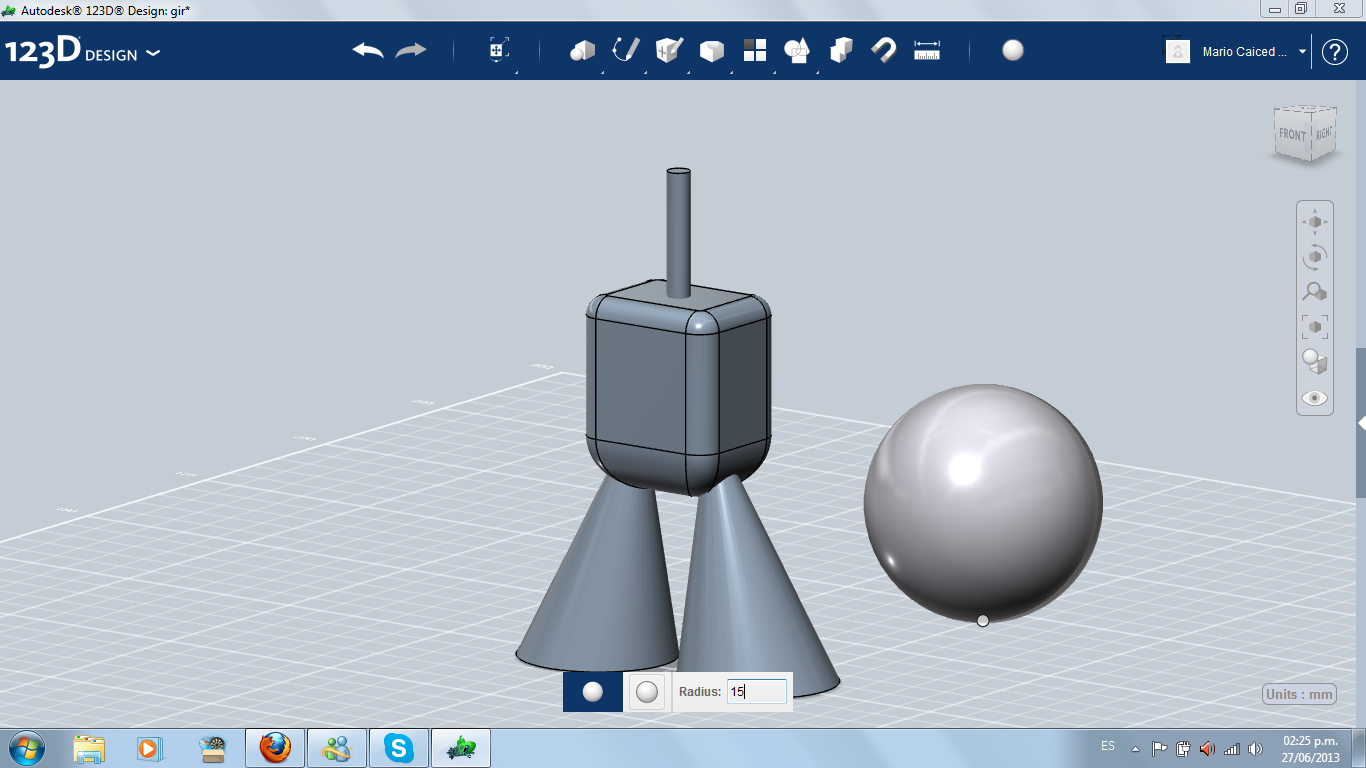The height and width of the screenshot is (768, 1366).
Task: Select the Zoom magnifier tool
Action: 1315,292
